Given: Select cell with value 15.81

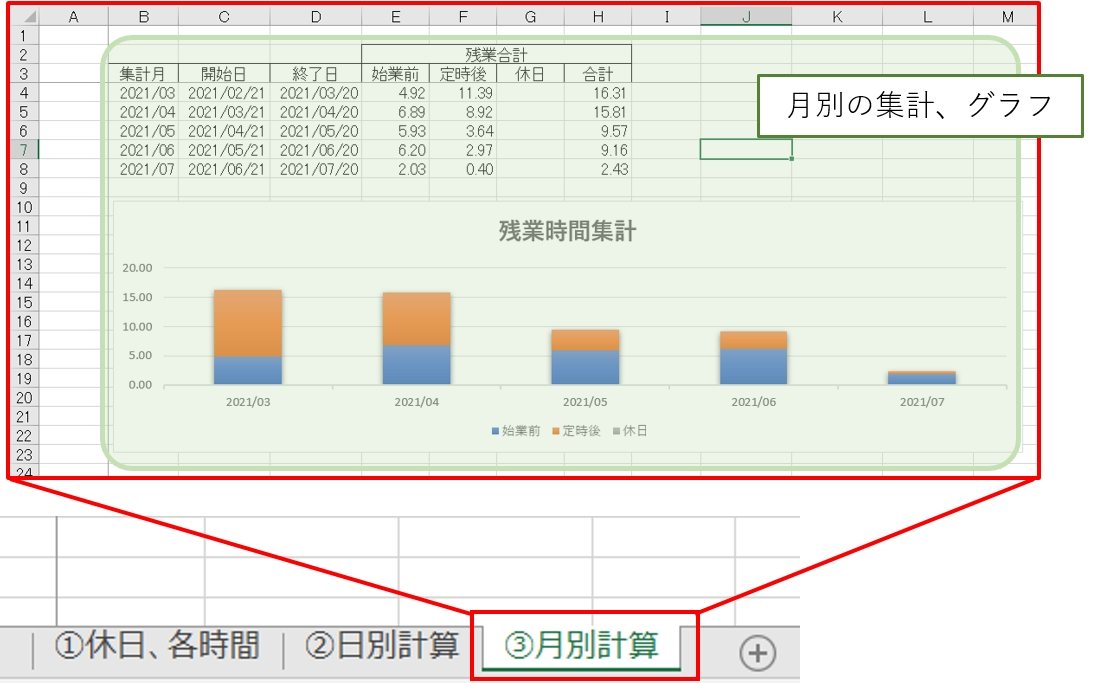Looking at the screenshot, I should tap(598, 112).
